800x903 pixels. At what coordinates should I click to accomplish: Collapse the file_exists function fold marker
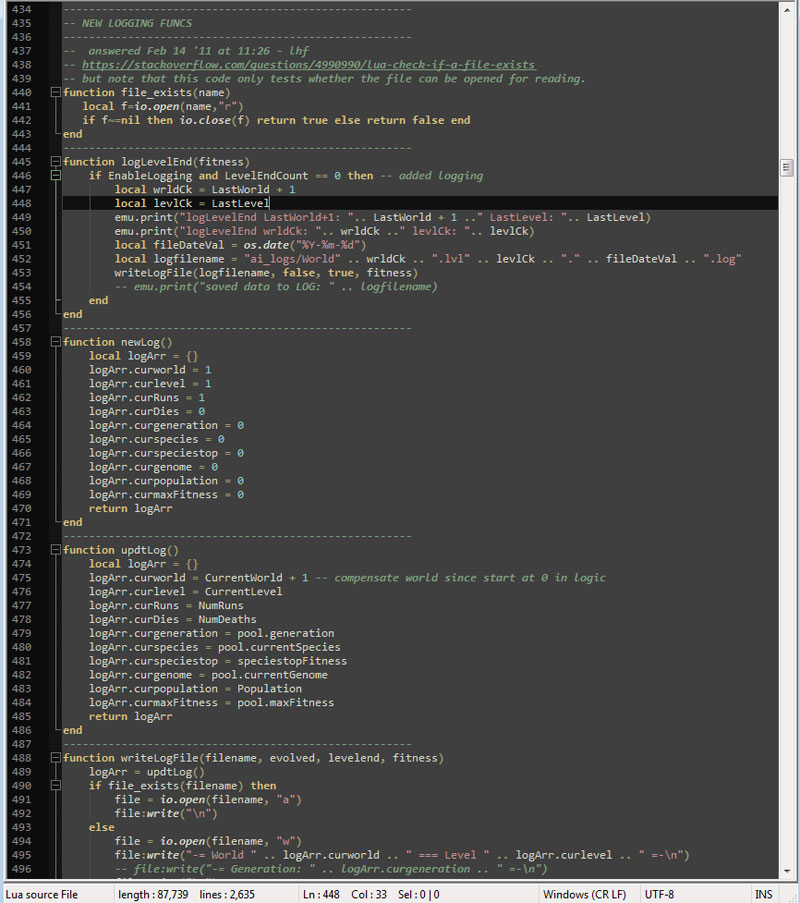coord(54,92)
